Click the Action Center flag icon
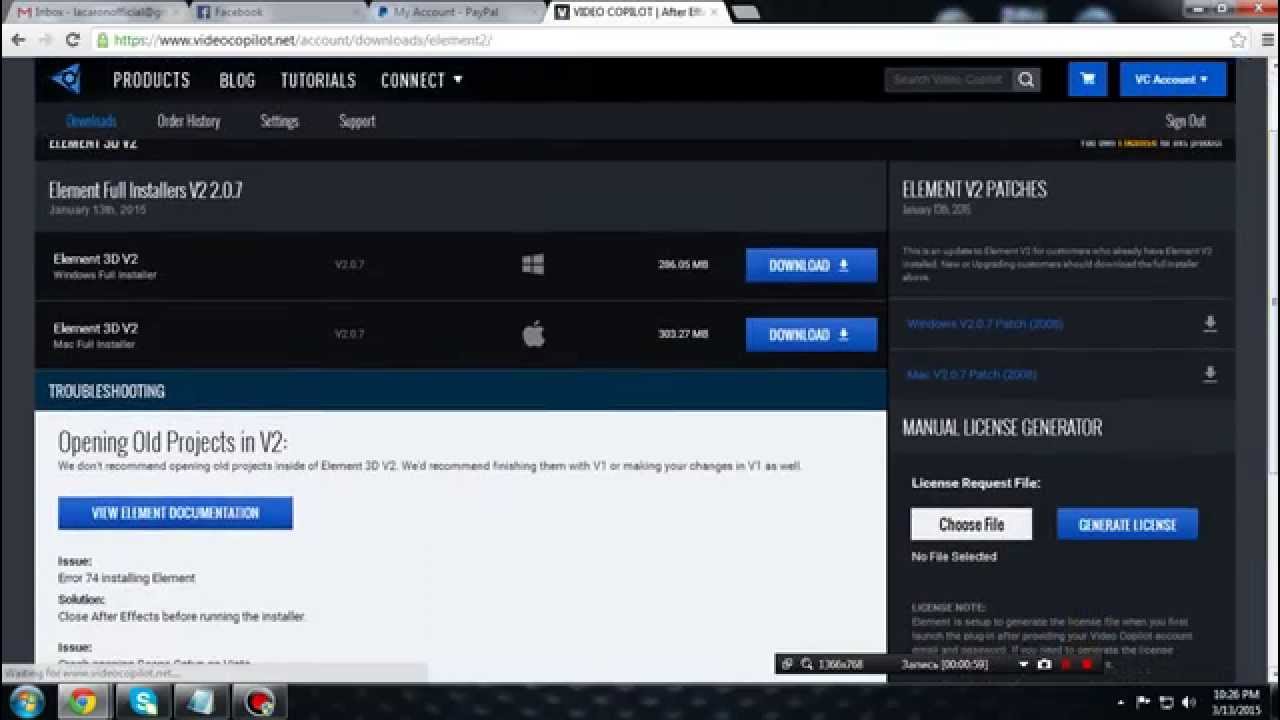1280x720 pixels. (x=1144, y=702)
